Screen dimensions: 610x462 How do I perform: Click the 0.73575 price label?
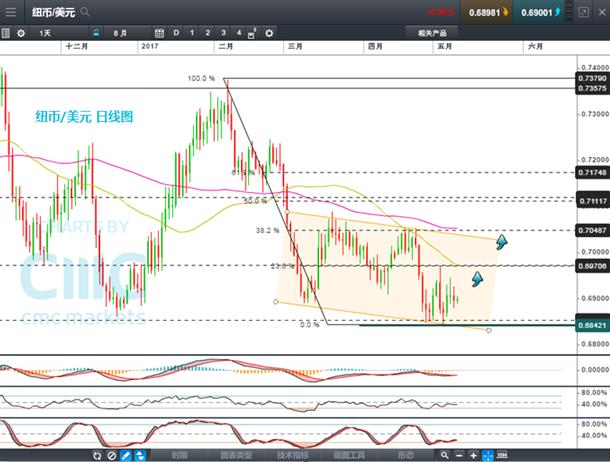point(592,88)
